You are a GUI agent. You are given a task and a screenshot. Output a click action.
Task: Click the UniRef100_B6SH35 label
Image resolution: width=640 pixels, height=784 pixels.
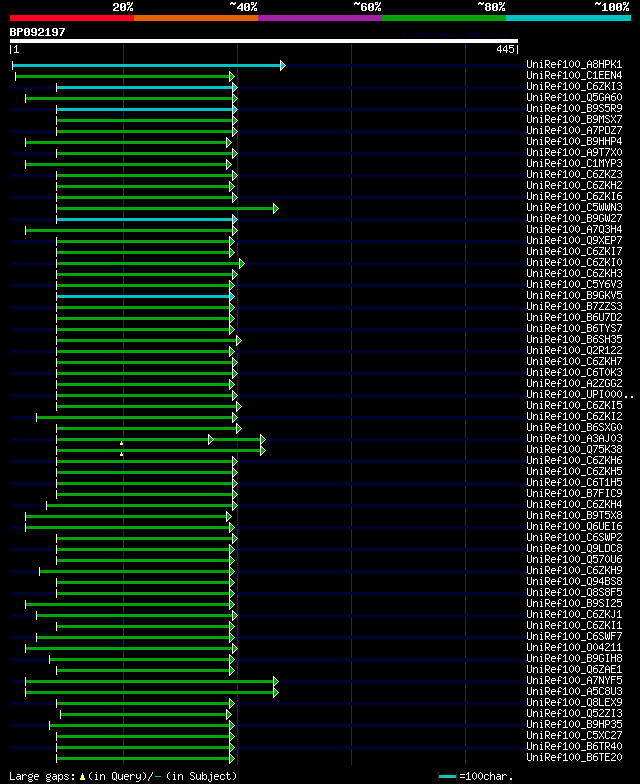coord(574,340)
